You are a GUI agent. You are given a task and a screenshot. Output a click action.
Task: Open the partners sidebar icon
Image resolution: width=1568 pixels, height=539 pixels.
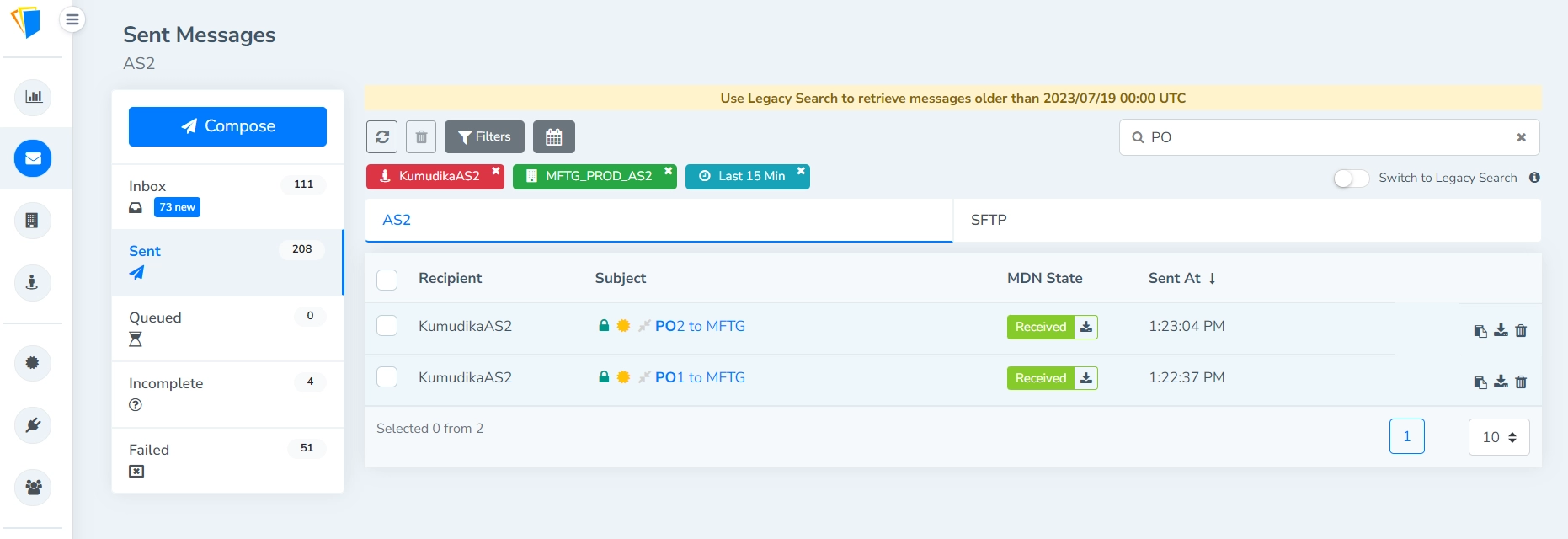pyautogui.click(x=33, y=282)
